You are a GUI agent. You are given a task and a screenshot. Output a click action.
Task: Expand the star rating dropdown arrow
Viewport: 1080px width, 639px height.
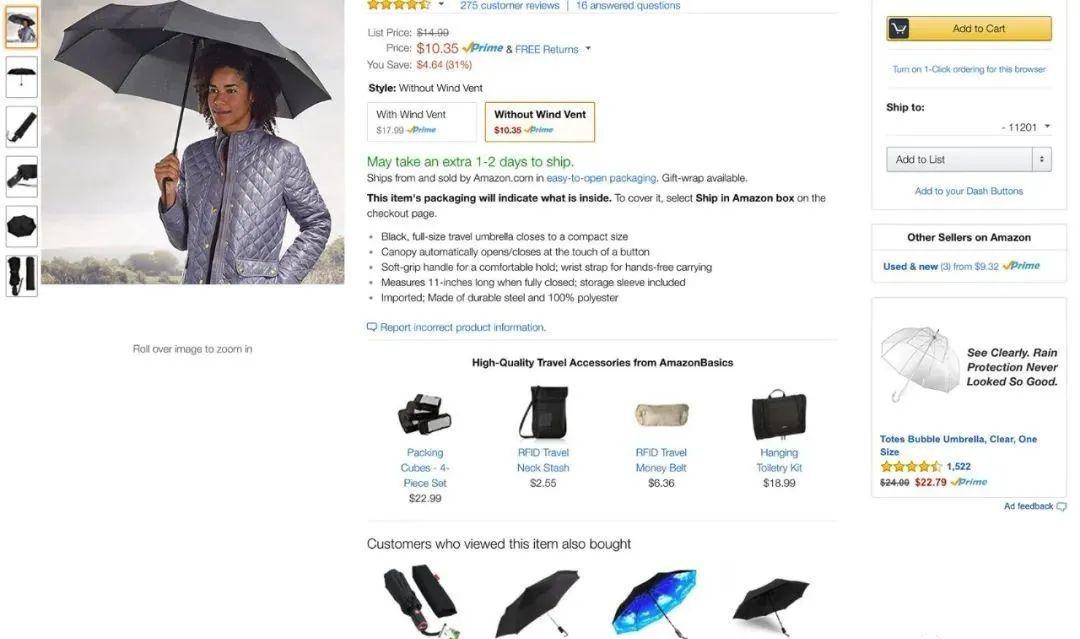pyautogui.click(x=441, y=5)
